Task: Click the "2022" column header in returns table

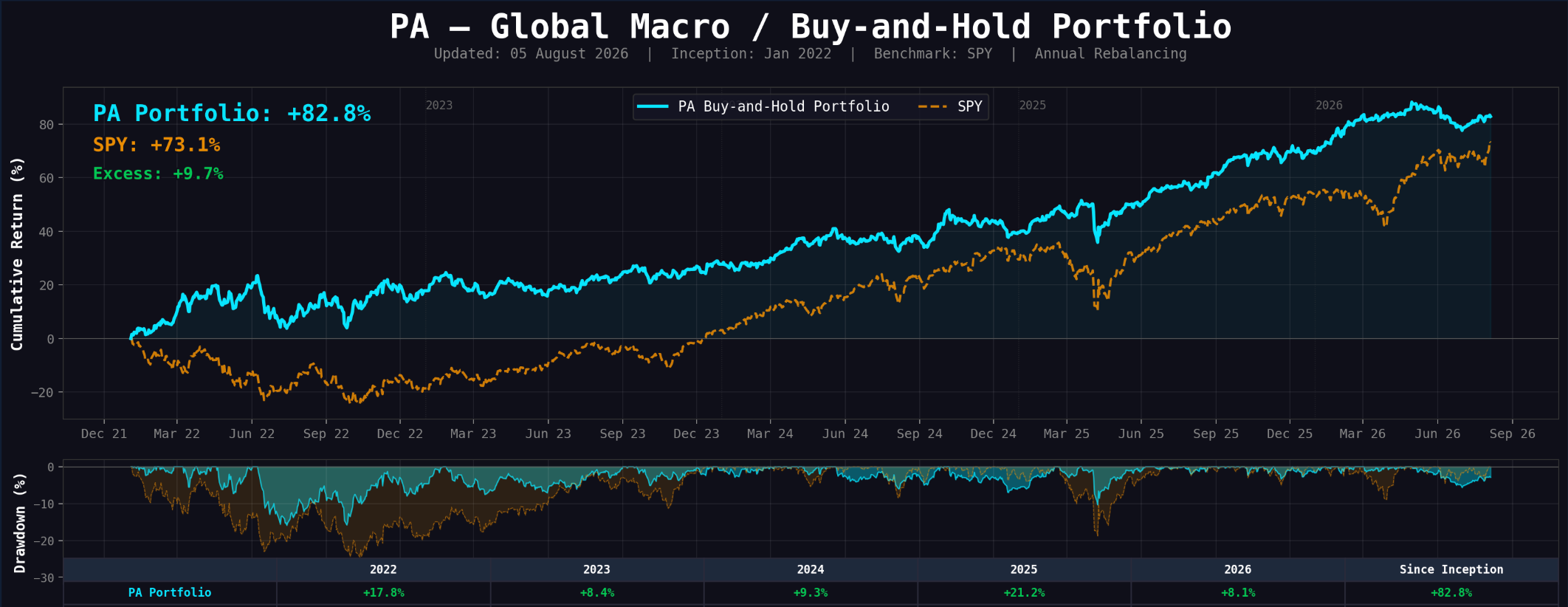Action: (383, 569)
